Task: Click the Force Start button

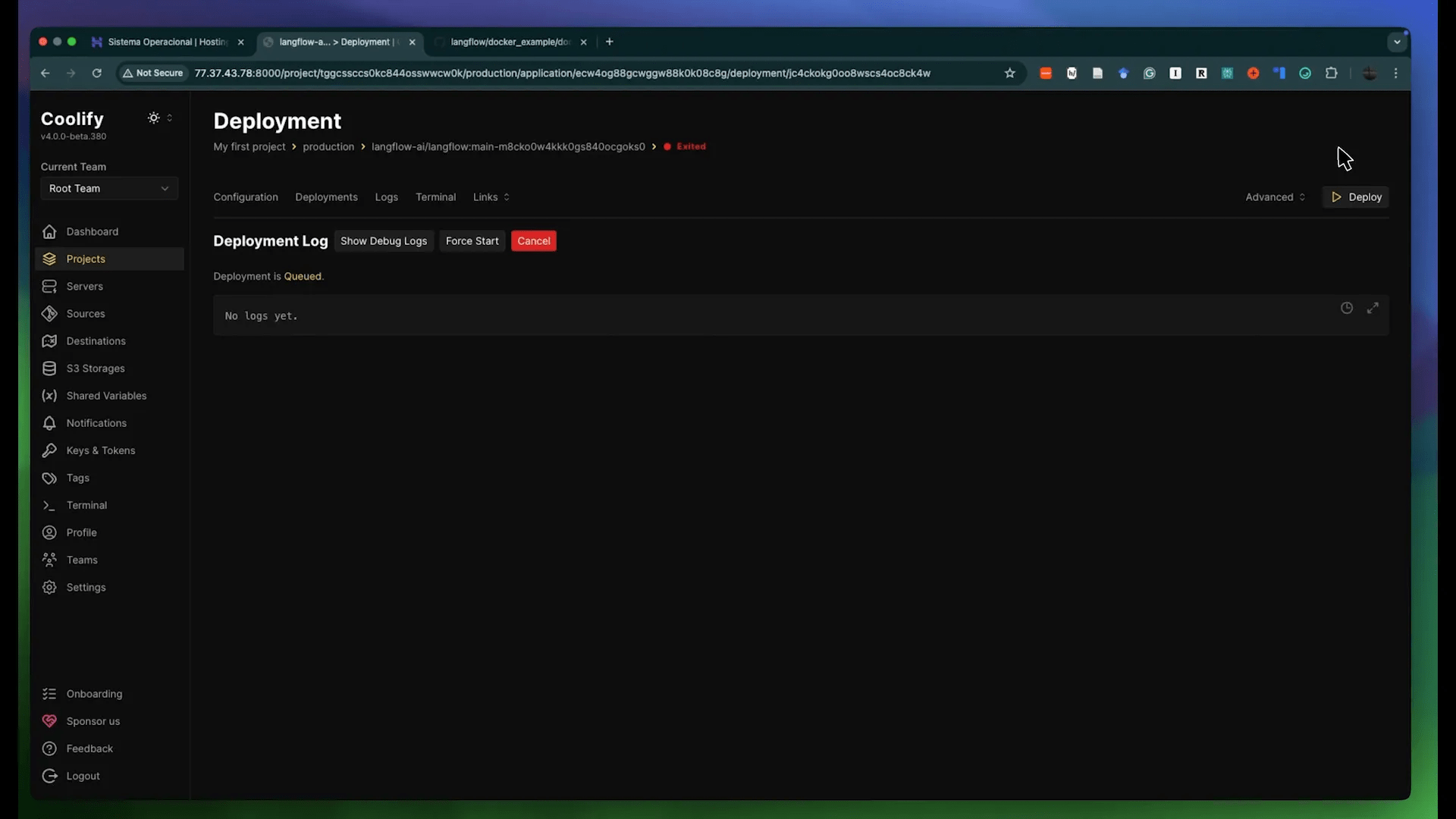Action: click(x=472, y=241)
